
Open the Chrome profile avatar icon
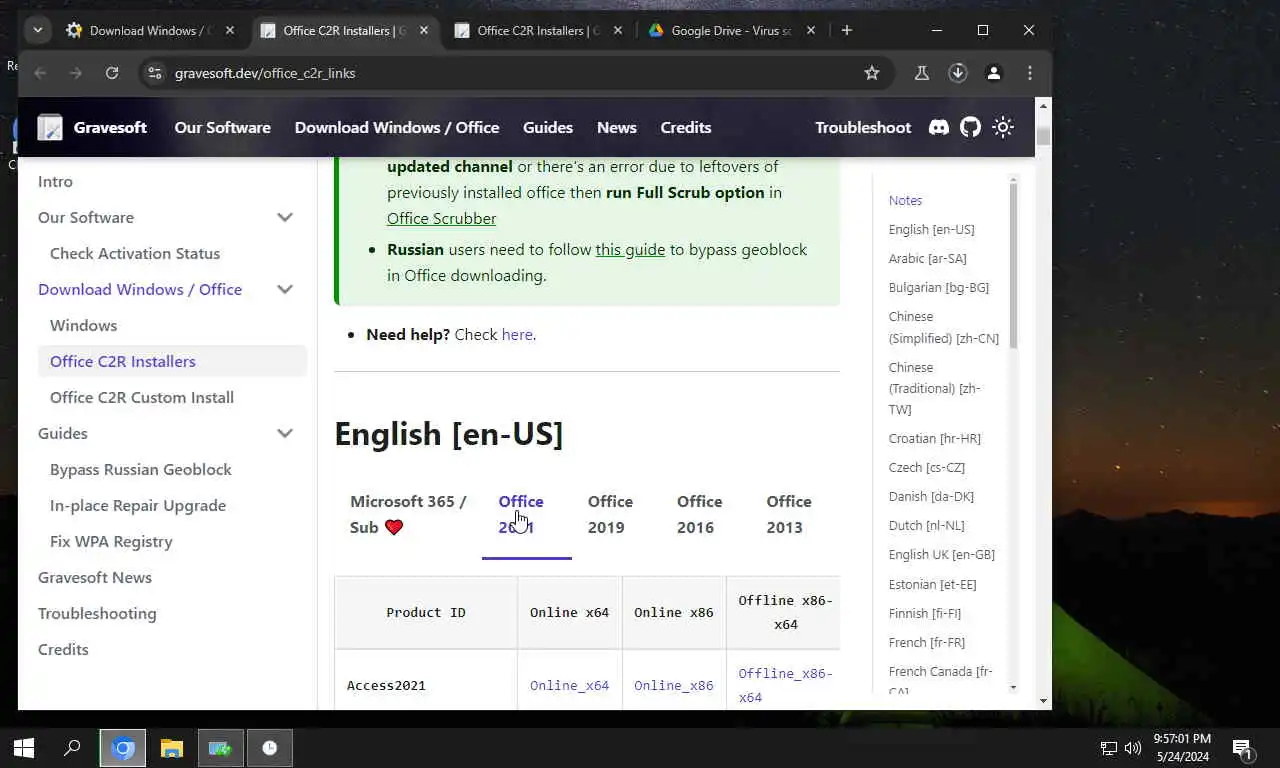click(x=994, y=73)
